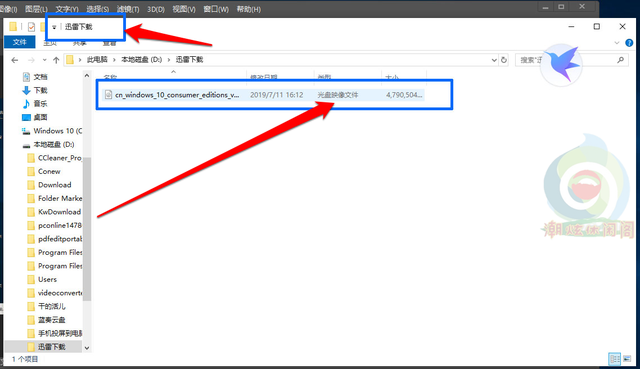Click the Up one level arrow
This screenshot has height=369, width=640.
point(56,60)
